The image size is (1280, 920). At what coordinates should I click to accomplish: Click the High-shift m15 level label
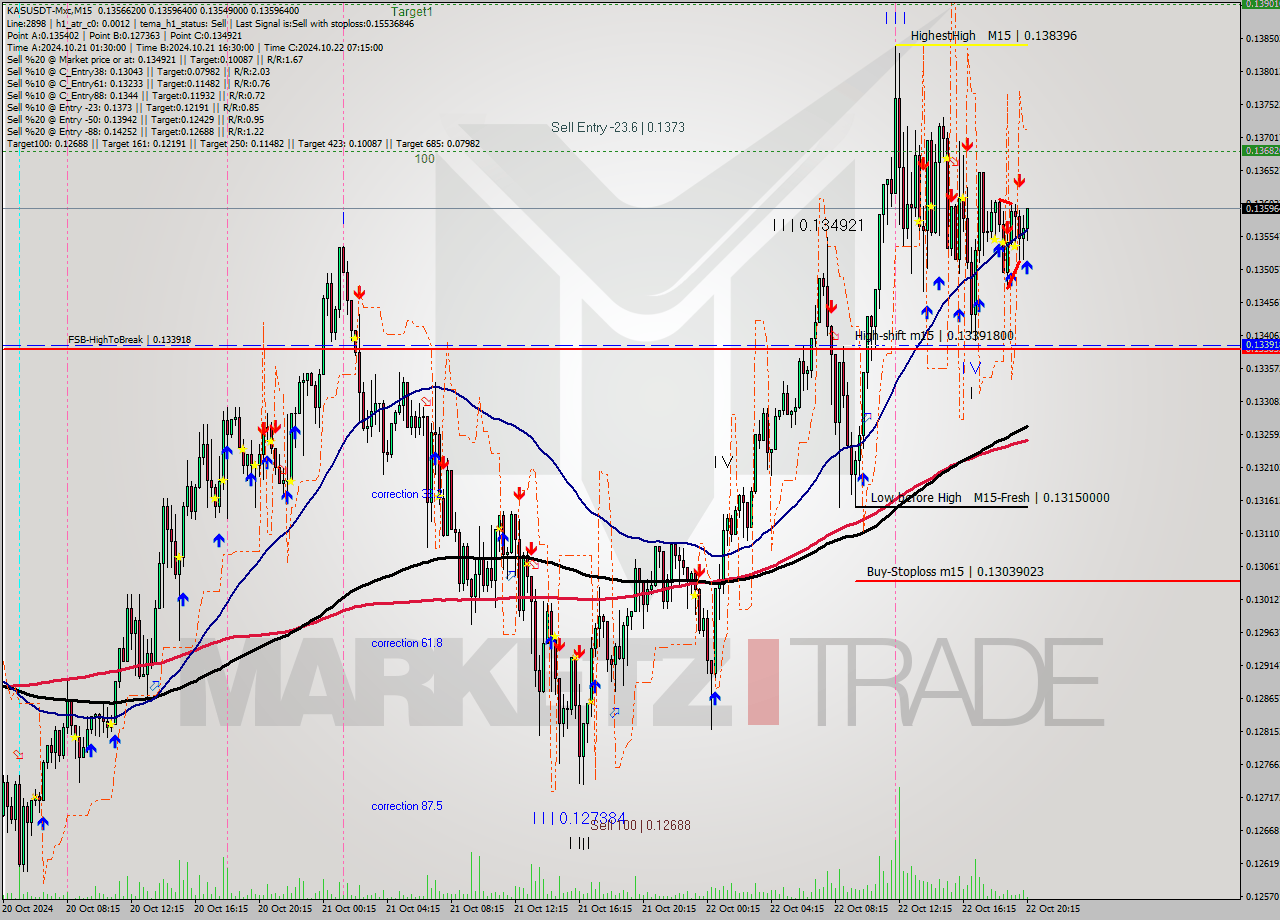click(x=934, y=336)
